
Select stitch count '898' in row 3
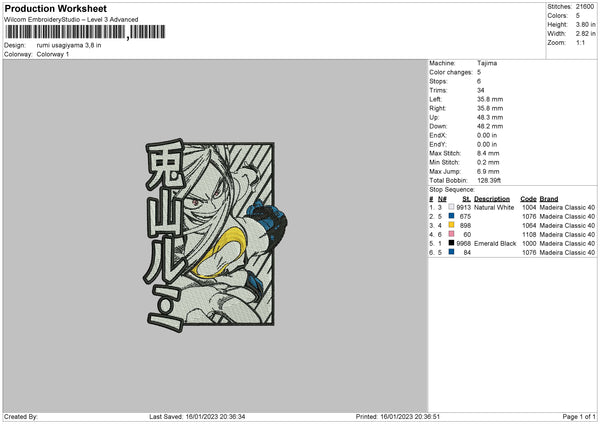pyautogui.click(x=465, y=225)
